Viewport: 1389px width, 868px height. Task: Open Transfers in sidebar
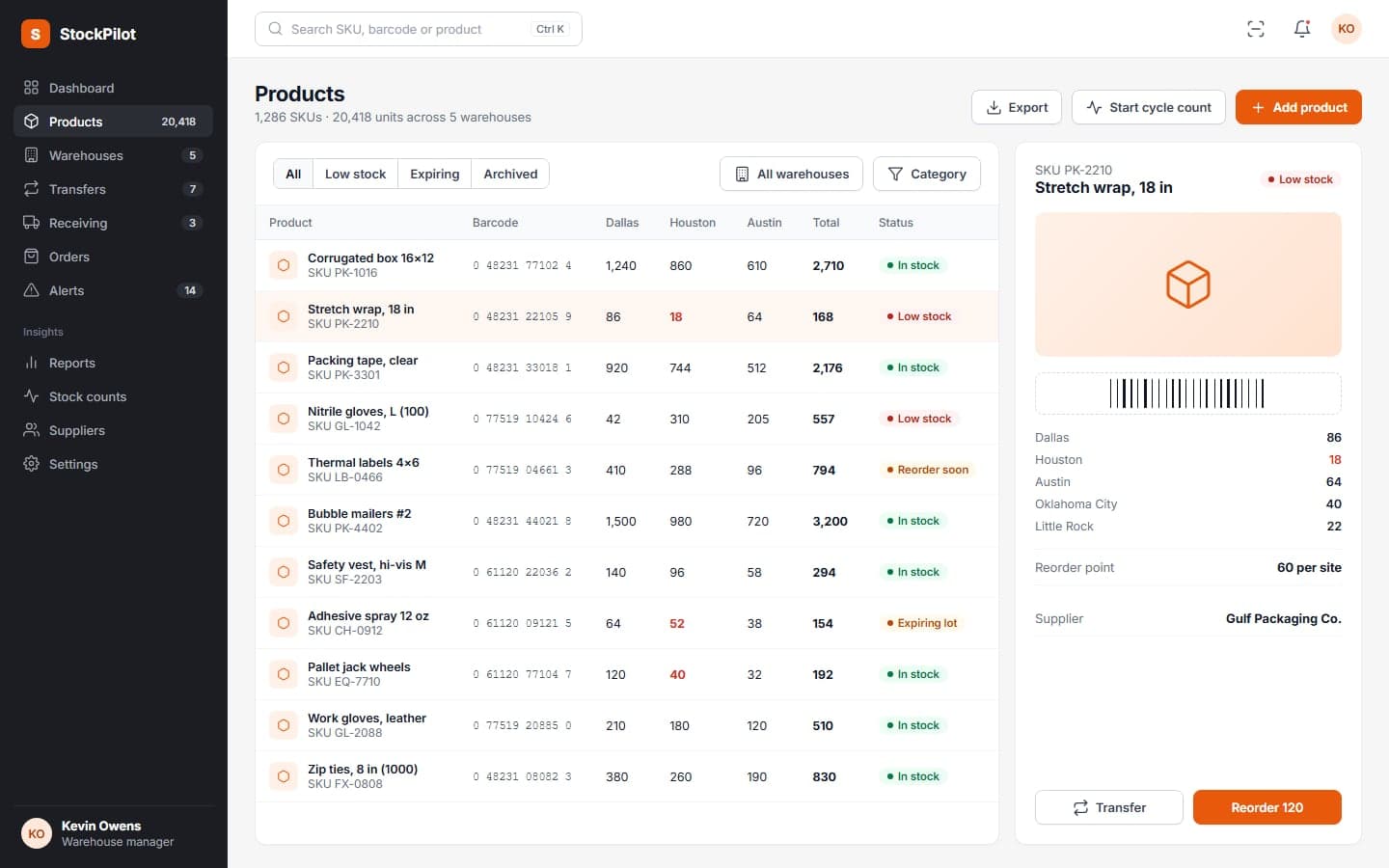[x=113, y=189]
